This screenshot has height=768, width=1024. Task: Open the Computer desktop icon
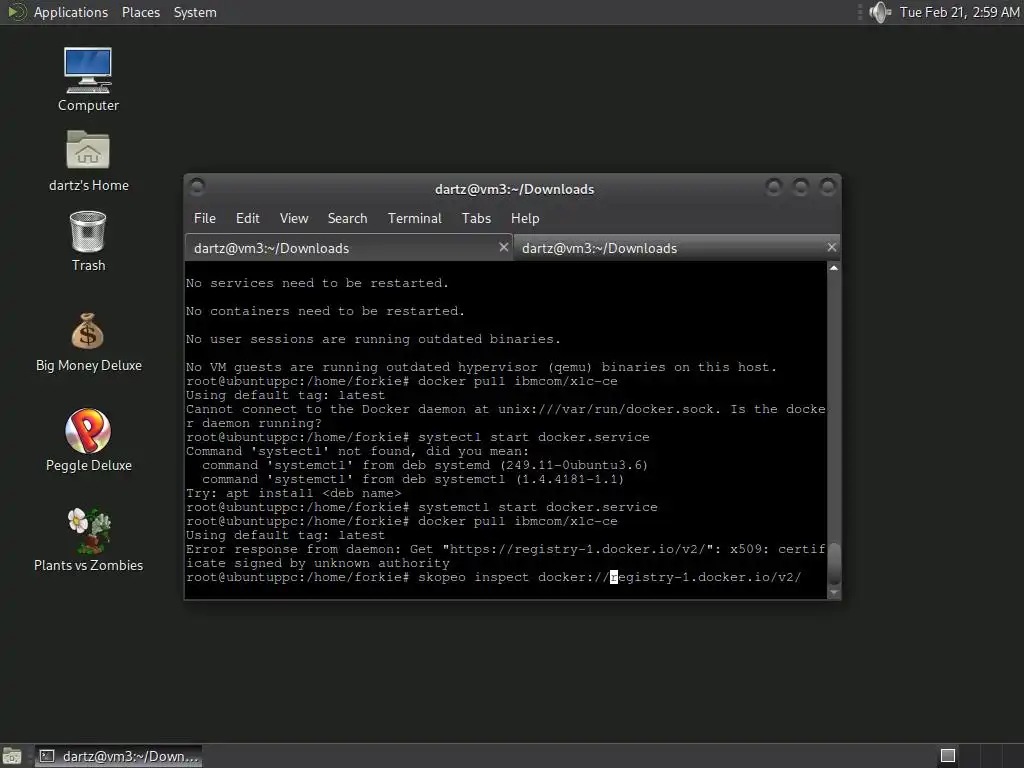88,80
